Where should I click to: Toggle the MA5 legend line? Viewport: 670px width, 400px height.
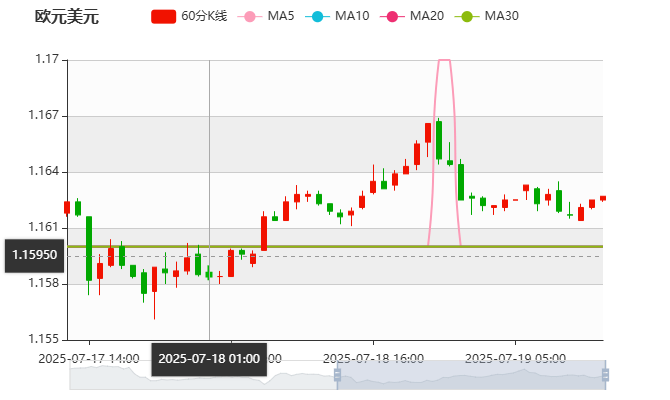click(266, 16)
